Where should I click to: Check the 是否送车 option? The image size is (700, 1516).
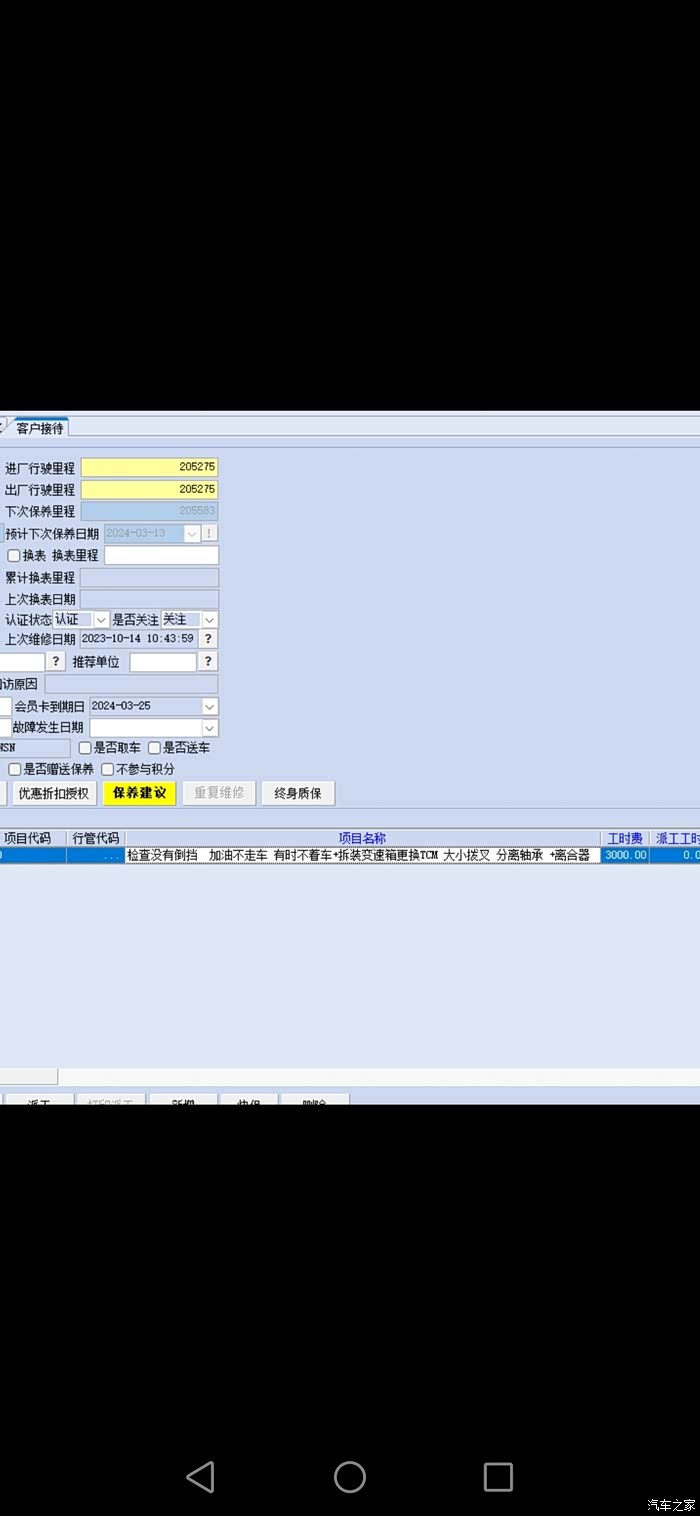pyautogui.click(x=154, y=748)
